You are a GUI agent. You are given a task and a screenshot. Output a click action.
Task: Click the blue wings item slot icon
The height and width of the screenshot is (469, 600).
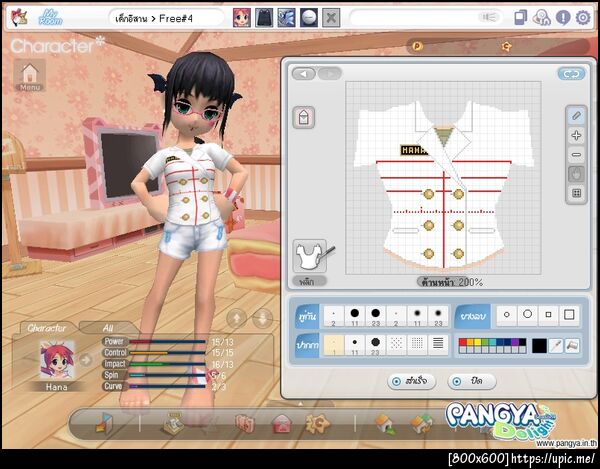pyautogui.click(x=286, y=18)
